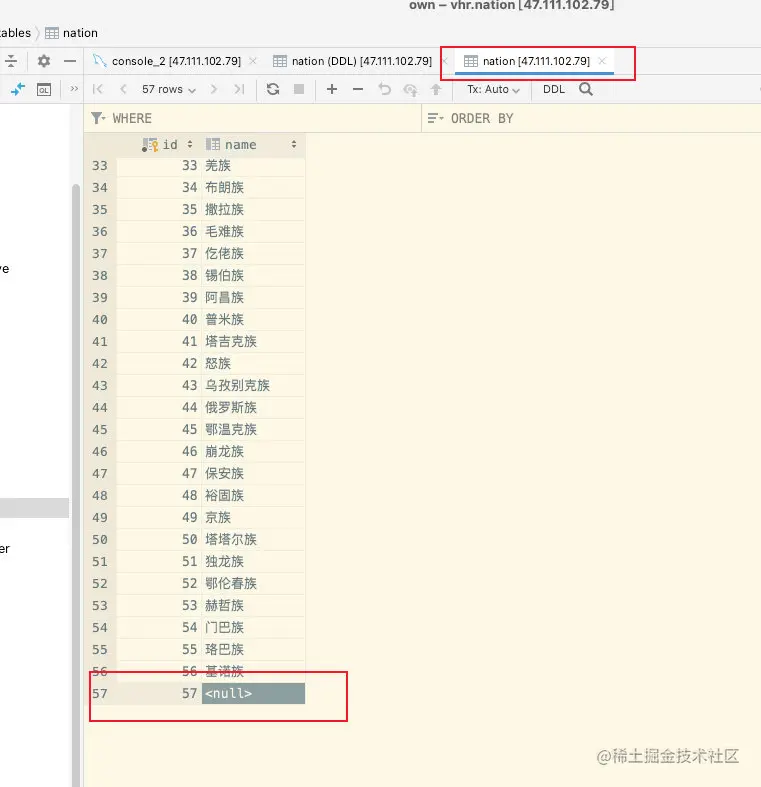This screenshot has height=787, width=761.
Task: Select the name cell 普米族
Action: click(253, 319)
